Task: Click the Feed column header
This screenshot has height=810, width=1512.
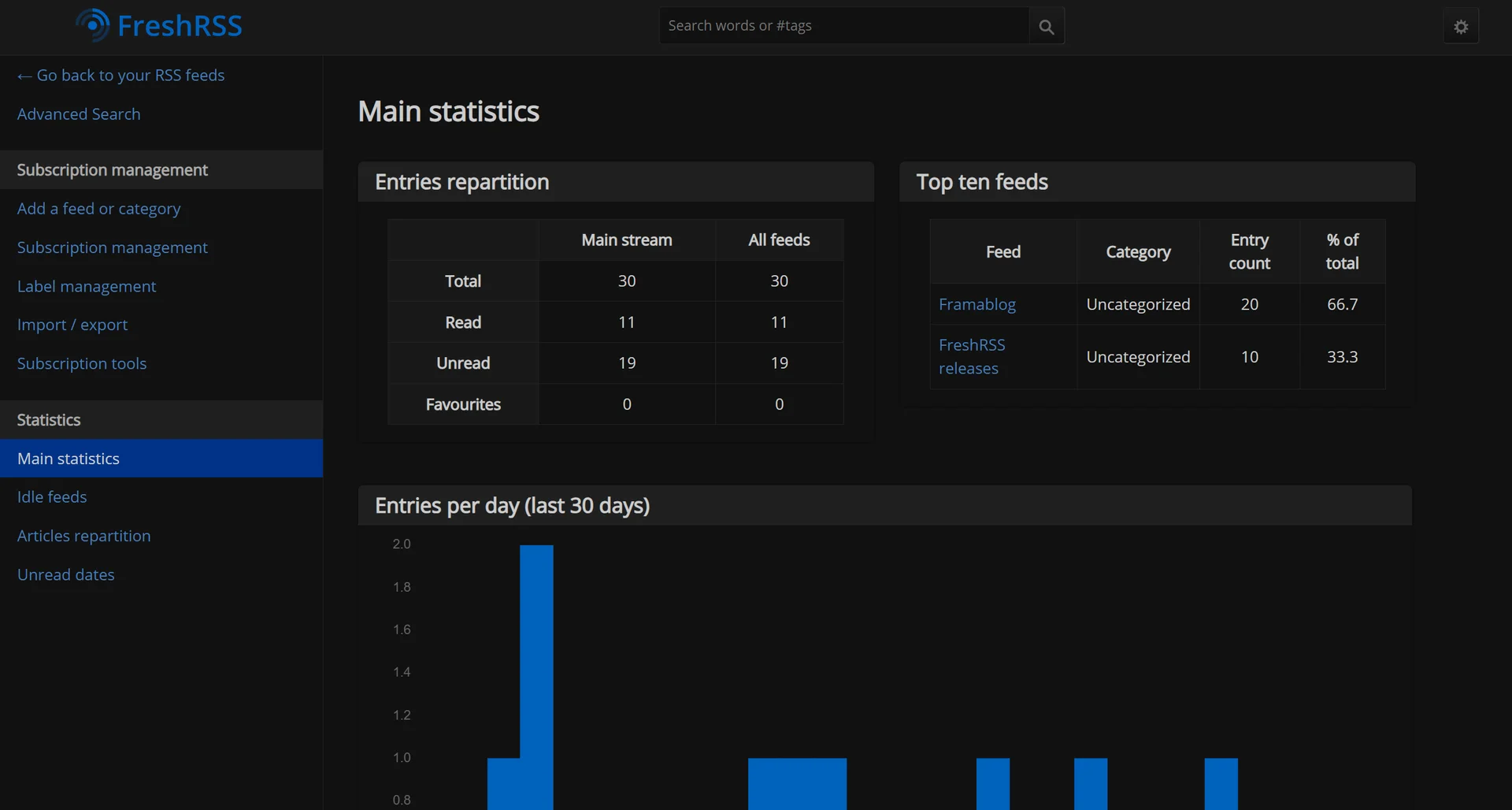Action: (x=1003, y=252)
